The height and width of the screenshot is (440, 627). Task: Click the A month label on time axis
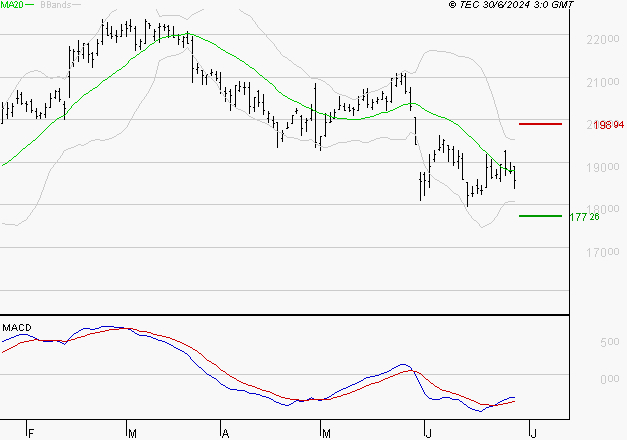click(225, 433)
